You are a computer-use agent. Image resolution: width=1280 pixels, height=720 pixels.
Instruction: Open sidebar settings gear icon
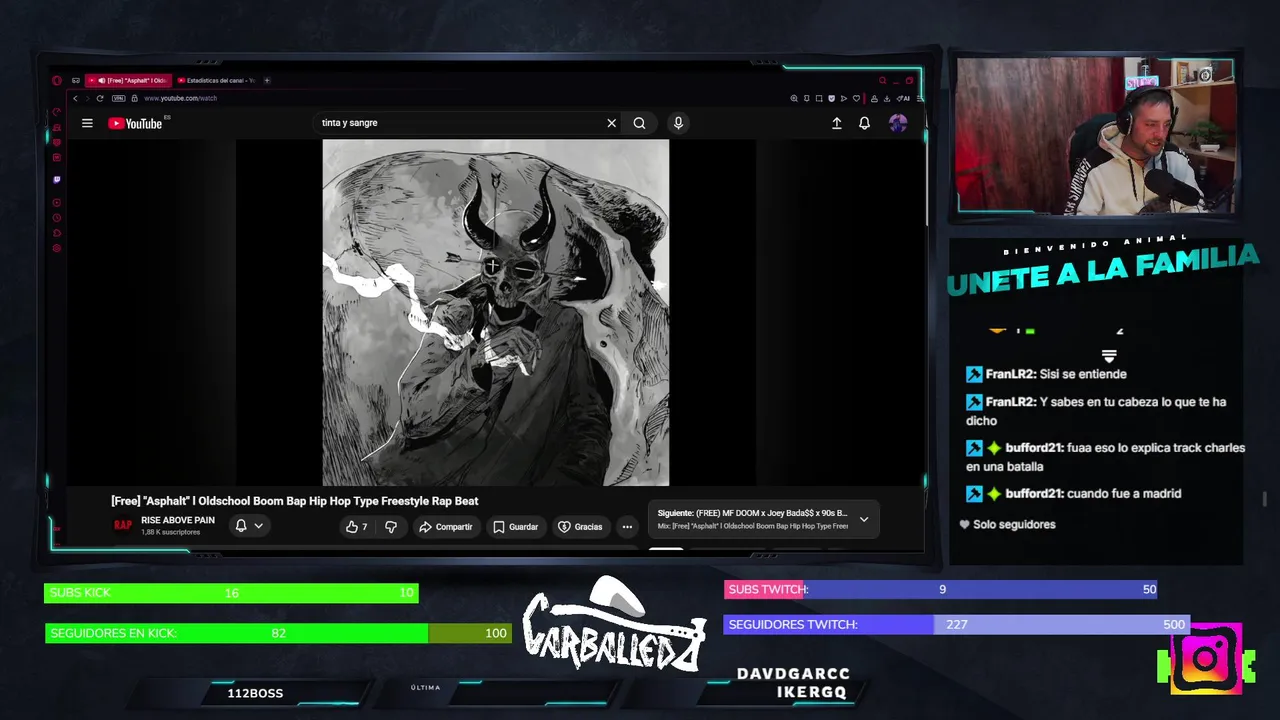[57, 248]
